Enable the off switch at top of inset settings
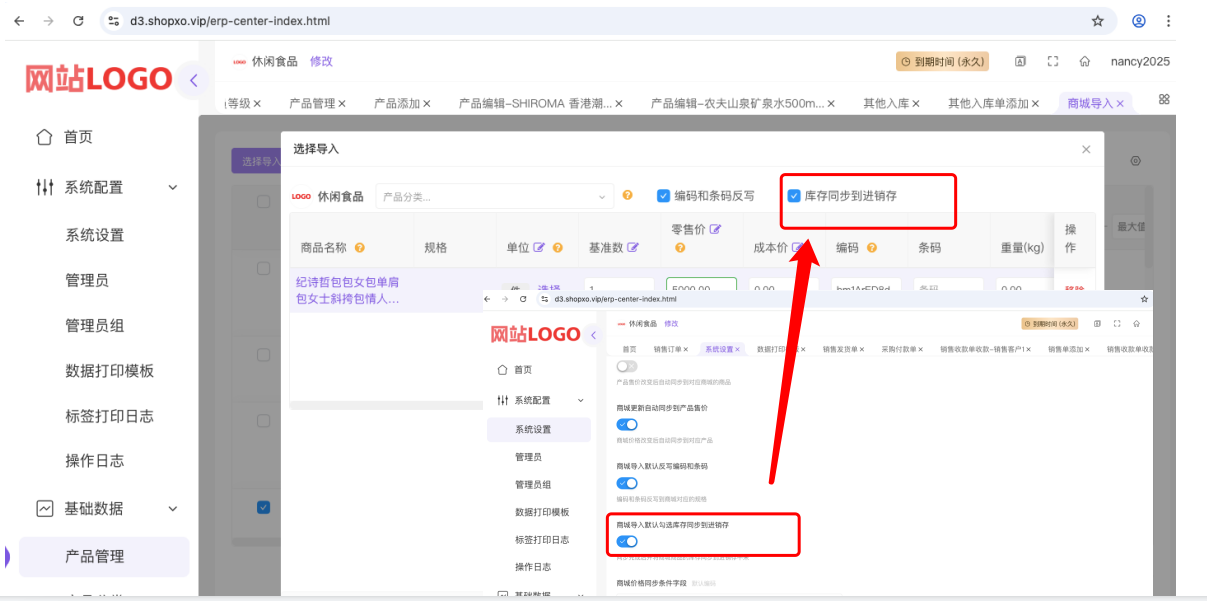 [x=627, y=367]
